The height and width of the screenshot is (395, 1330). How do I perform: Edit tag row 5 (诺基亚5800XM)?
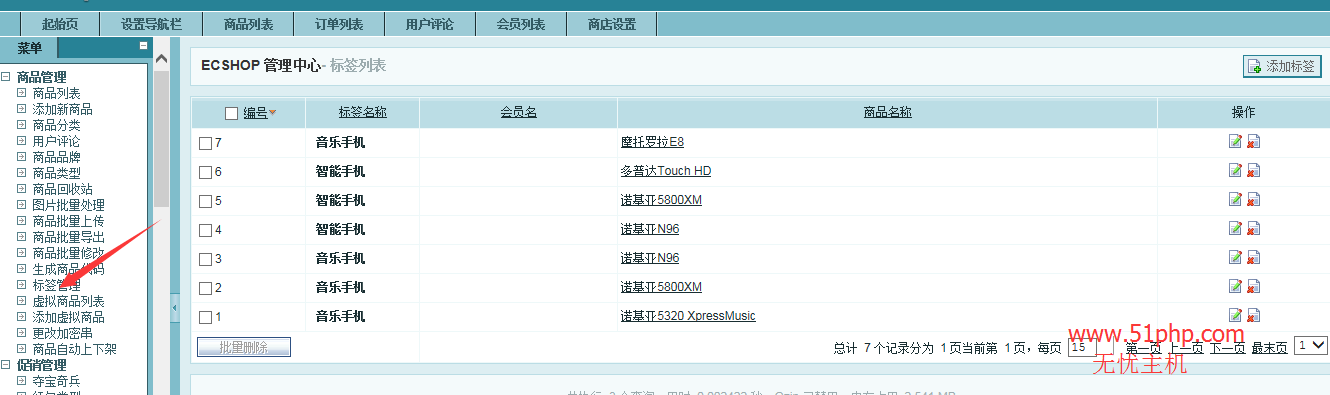(1235, 200)
